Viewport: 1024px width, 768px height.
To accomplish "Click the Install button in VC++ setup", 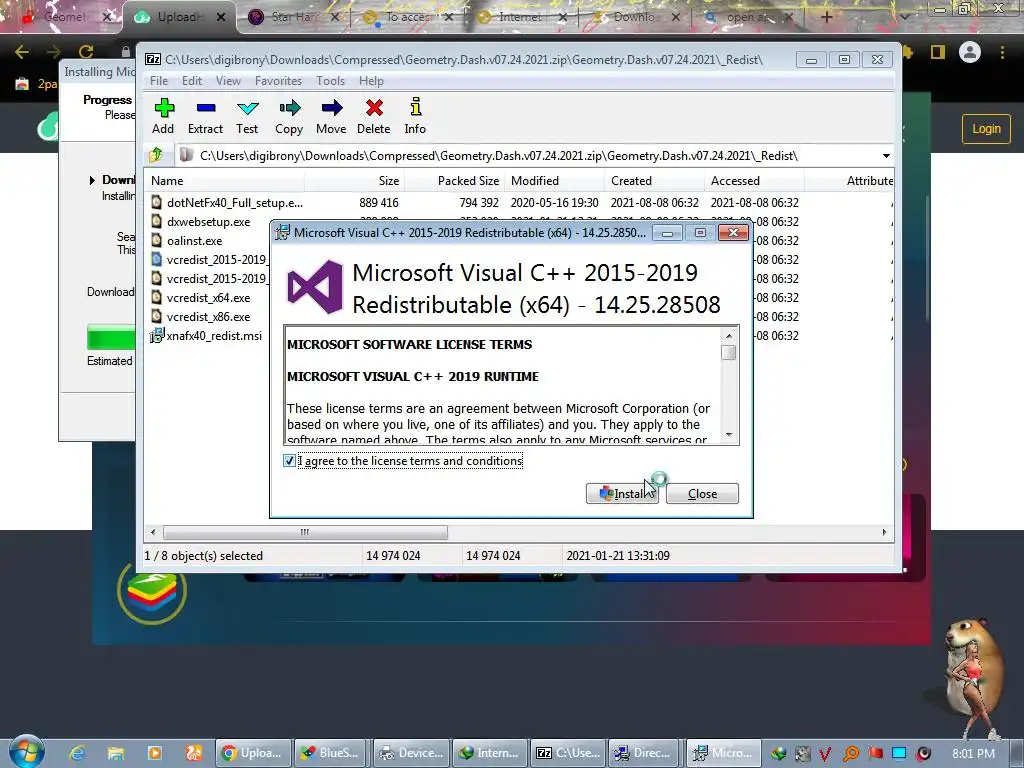I will coord(622,494).
